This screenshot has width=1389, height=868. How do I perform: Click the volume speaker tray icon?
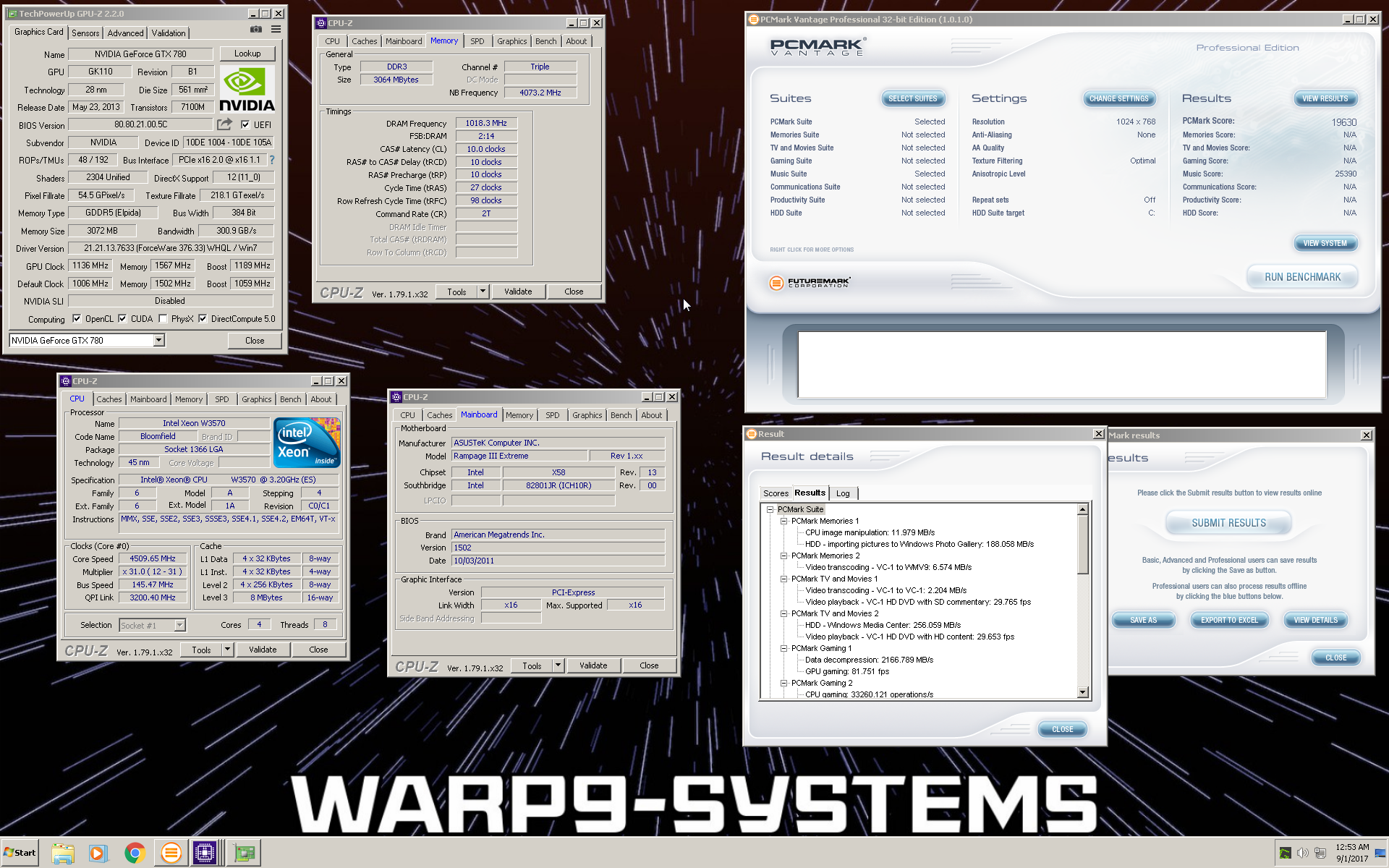[1303, 853]
